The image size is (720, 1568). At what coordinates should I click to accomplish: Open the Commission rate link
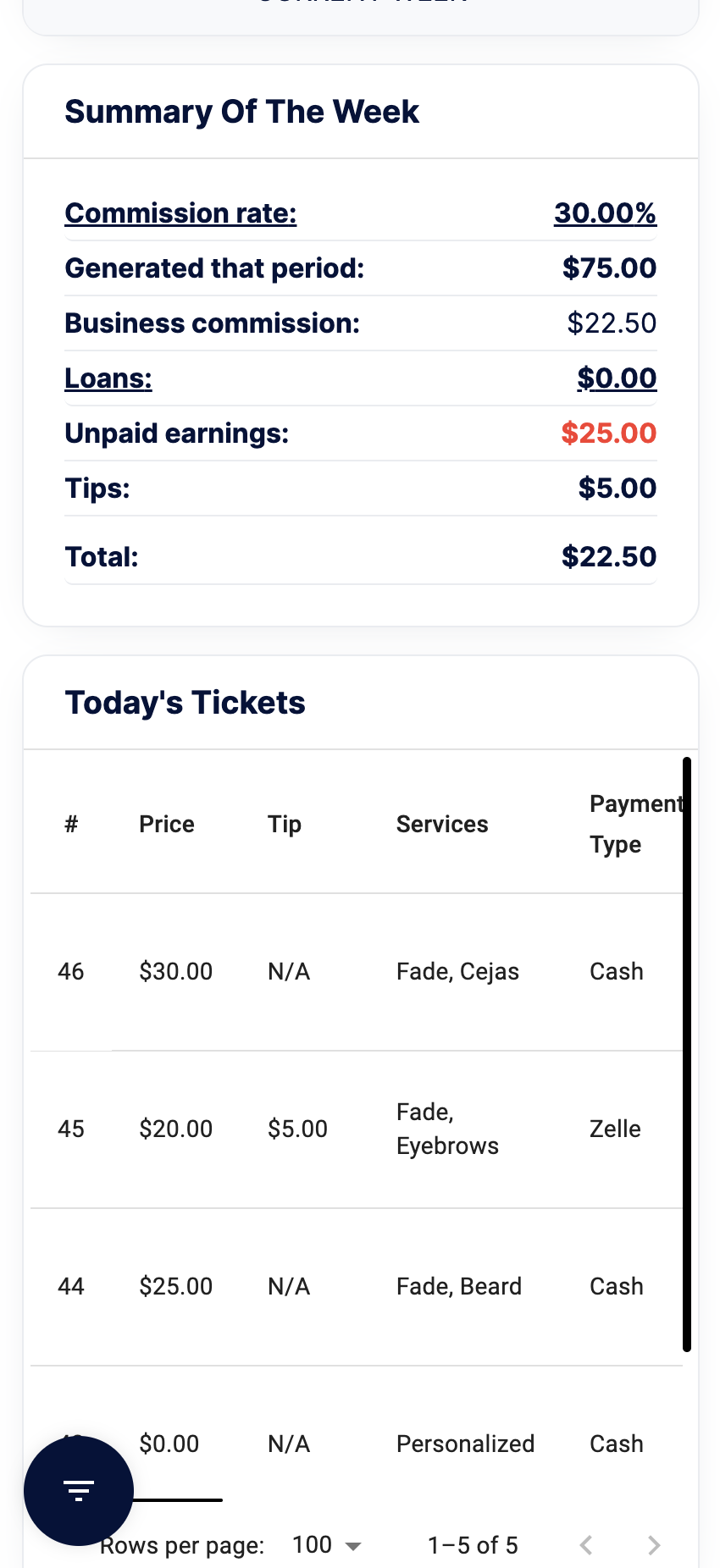180,213
